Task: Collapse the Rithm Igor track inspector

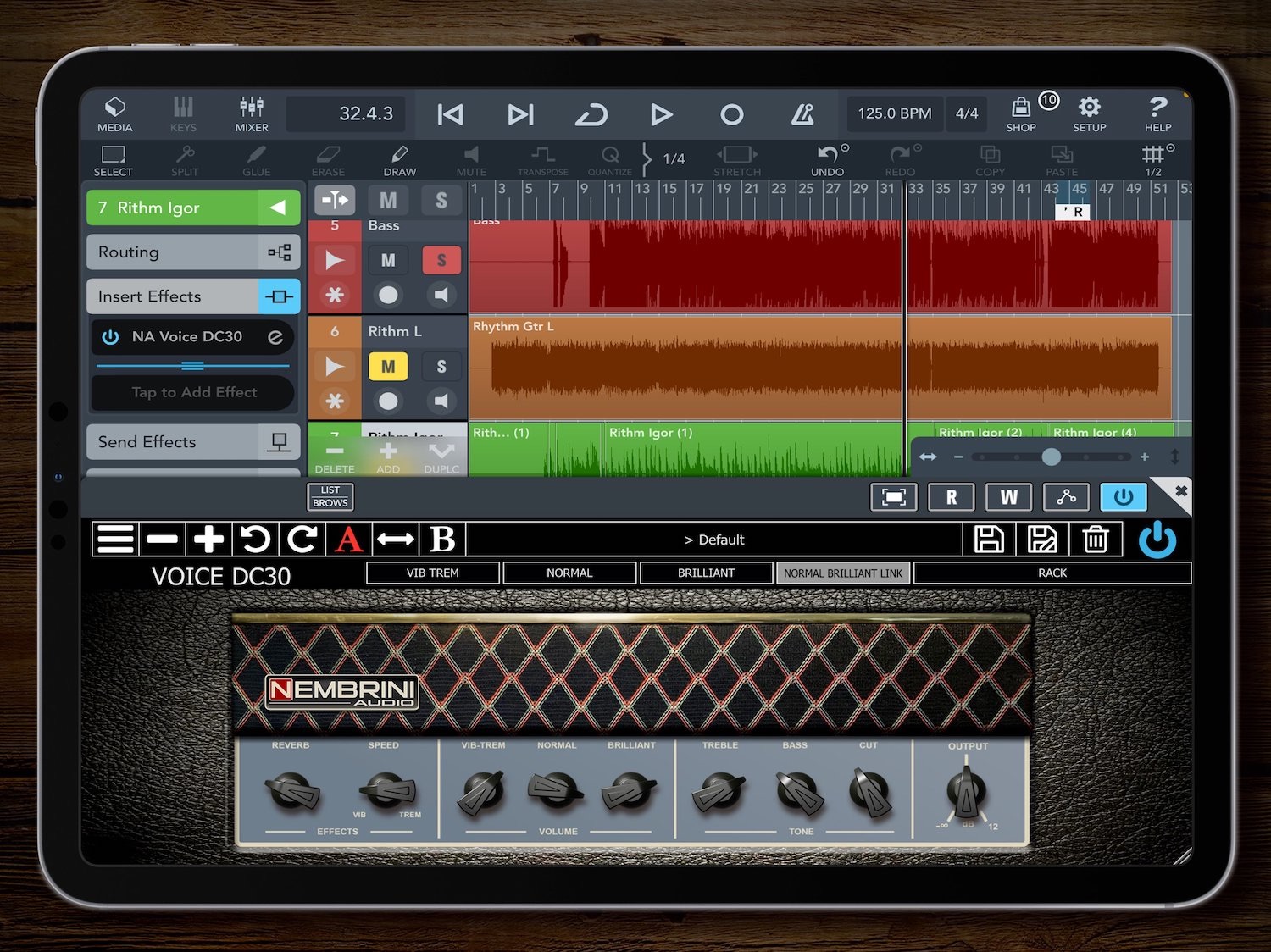Action: pos(278,208)
